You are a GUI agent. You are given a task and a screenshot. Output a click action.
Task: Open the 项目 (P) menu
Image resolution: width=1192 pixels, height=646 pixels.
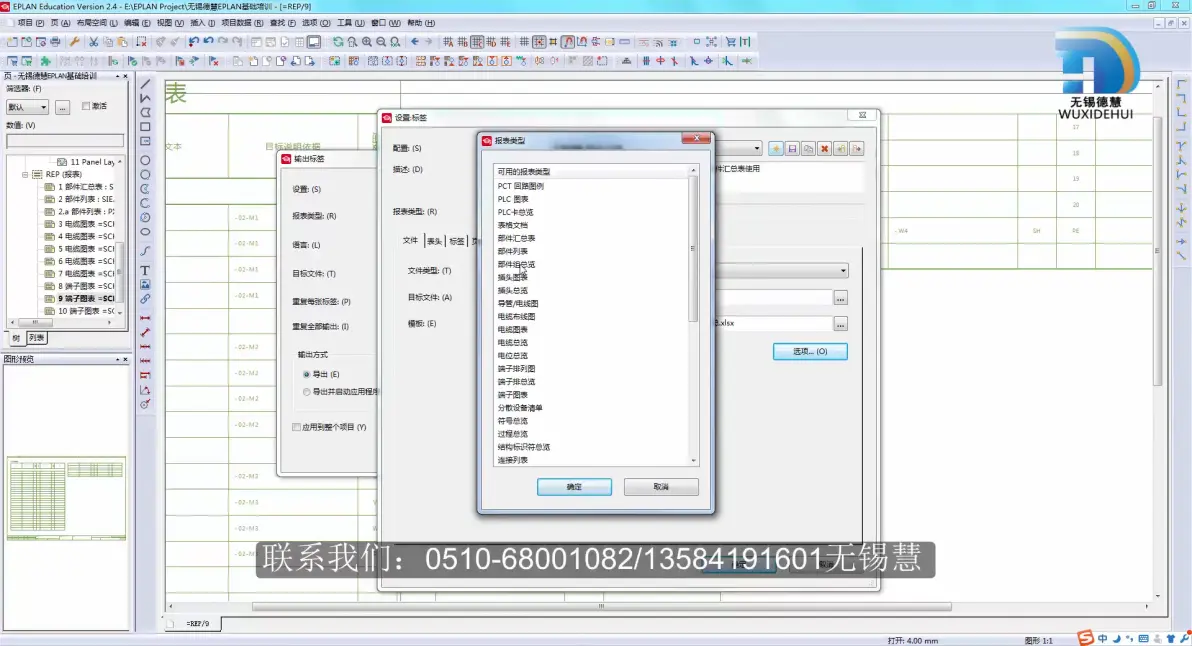(30, 23)
